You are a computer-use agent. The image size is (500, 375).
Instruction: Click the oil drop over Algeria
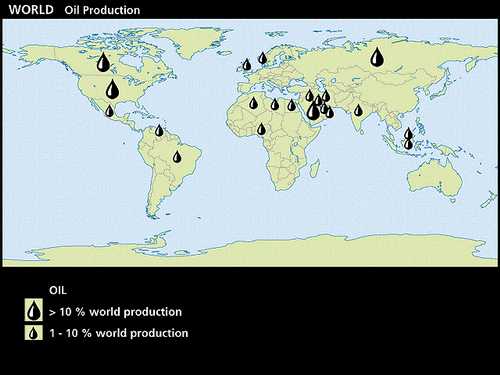[253, 103]
